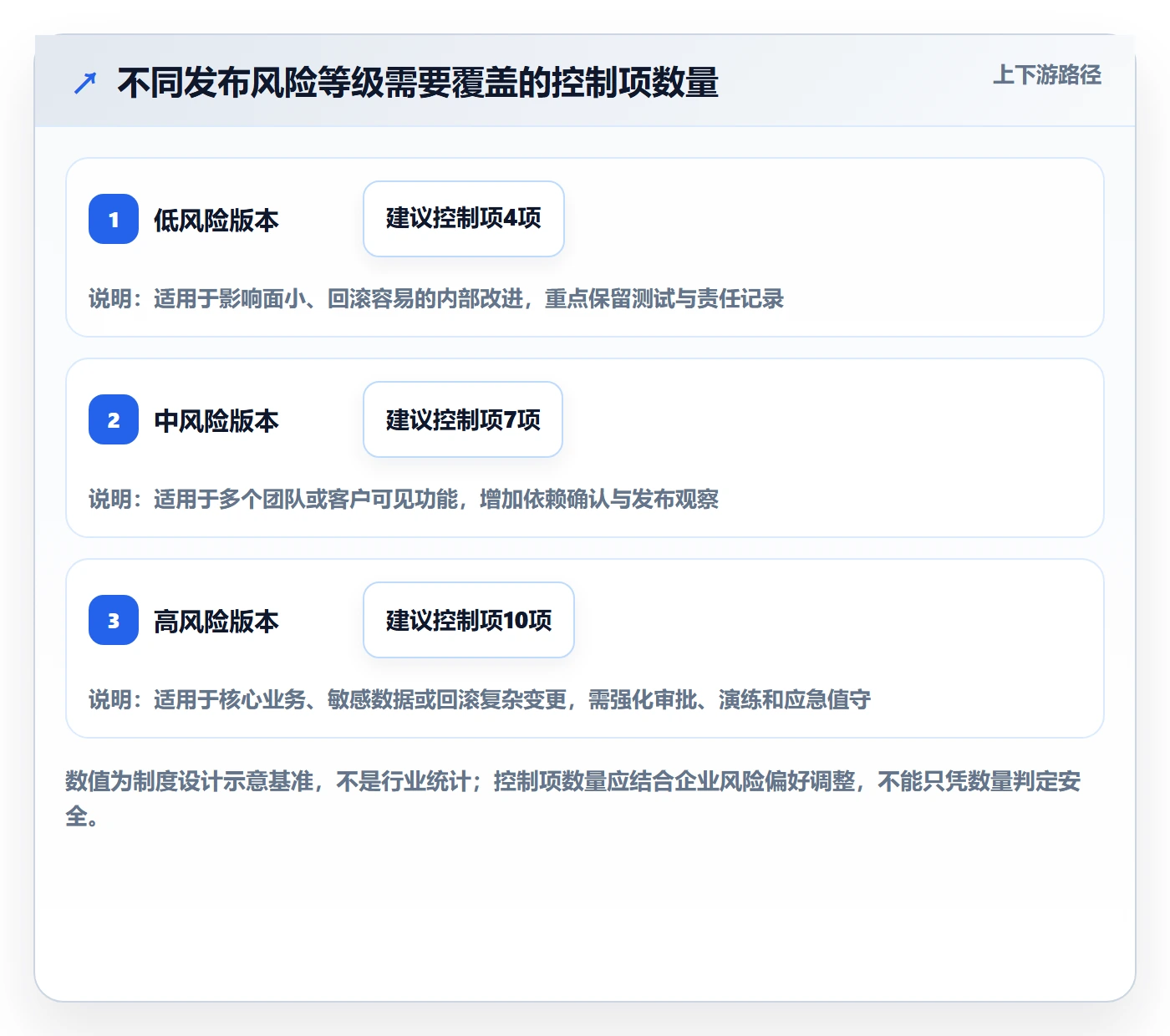This screenshot has height=1036, width=1170.
Task: Click the number 1 badge for 低风险版本
Action: click(x=114, y=219)
